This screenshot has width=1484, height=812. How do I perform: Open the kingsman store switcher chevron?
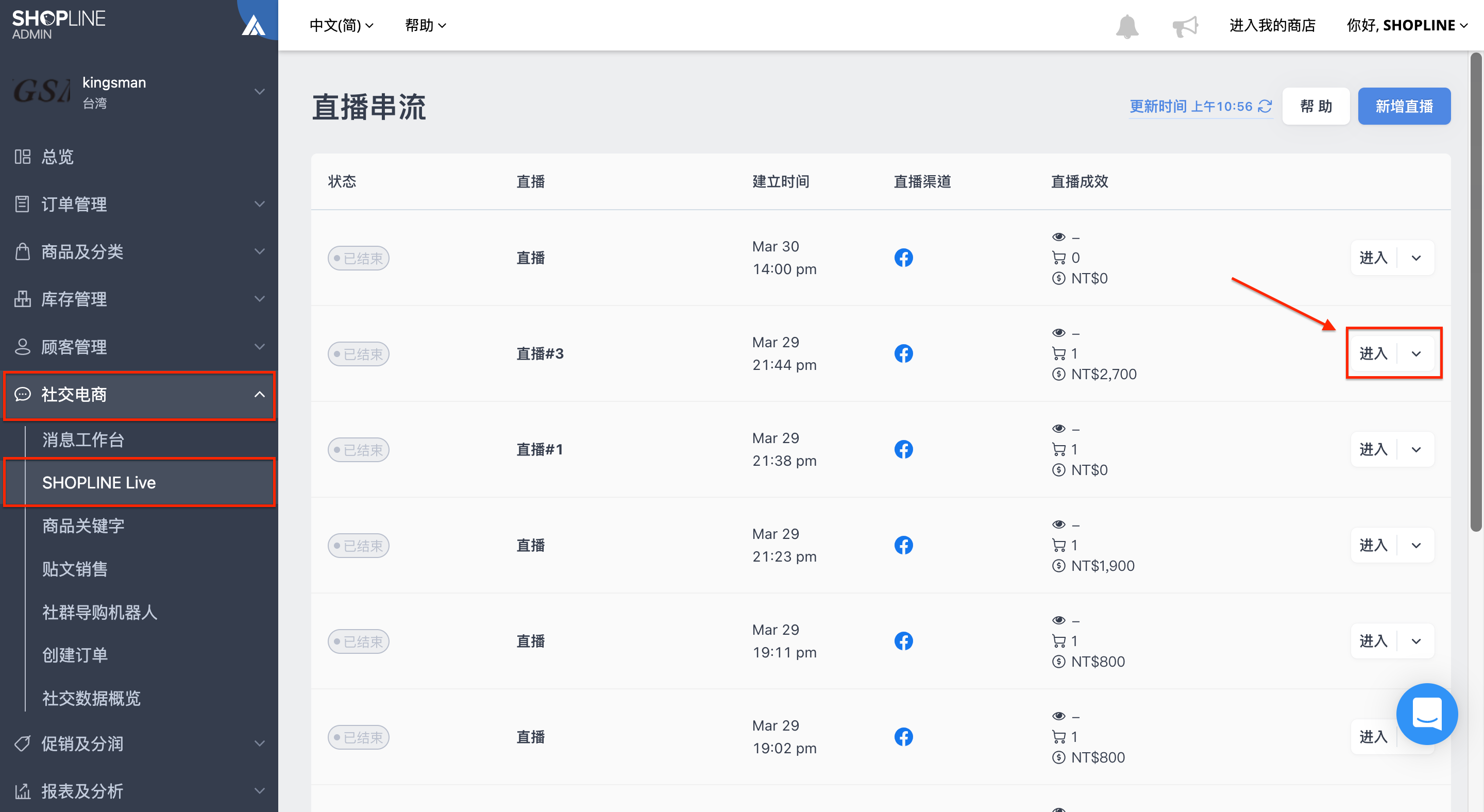(x=260, y=92)
